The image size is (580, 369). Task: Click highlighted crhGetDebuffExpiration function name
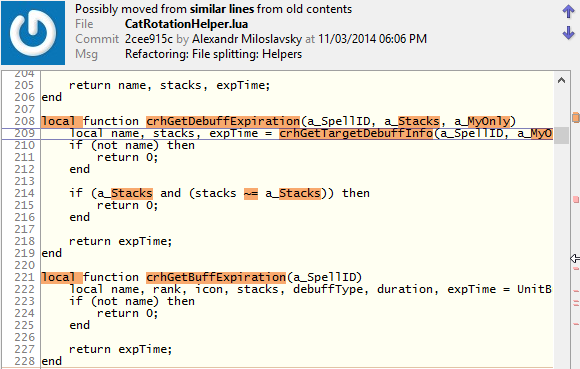click(223, 121)
